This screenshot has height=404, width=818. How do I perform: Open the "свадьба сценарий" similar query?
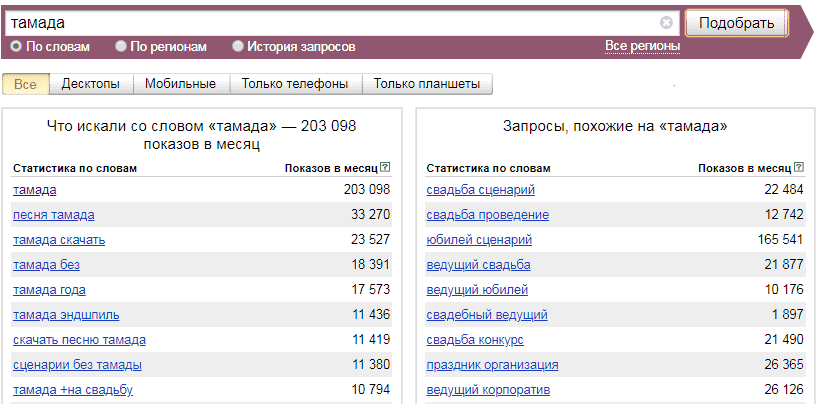(x=480, y=190)
